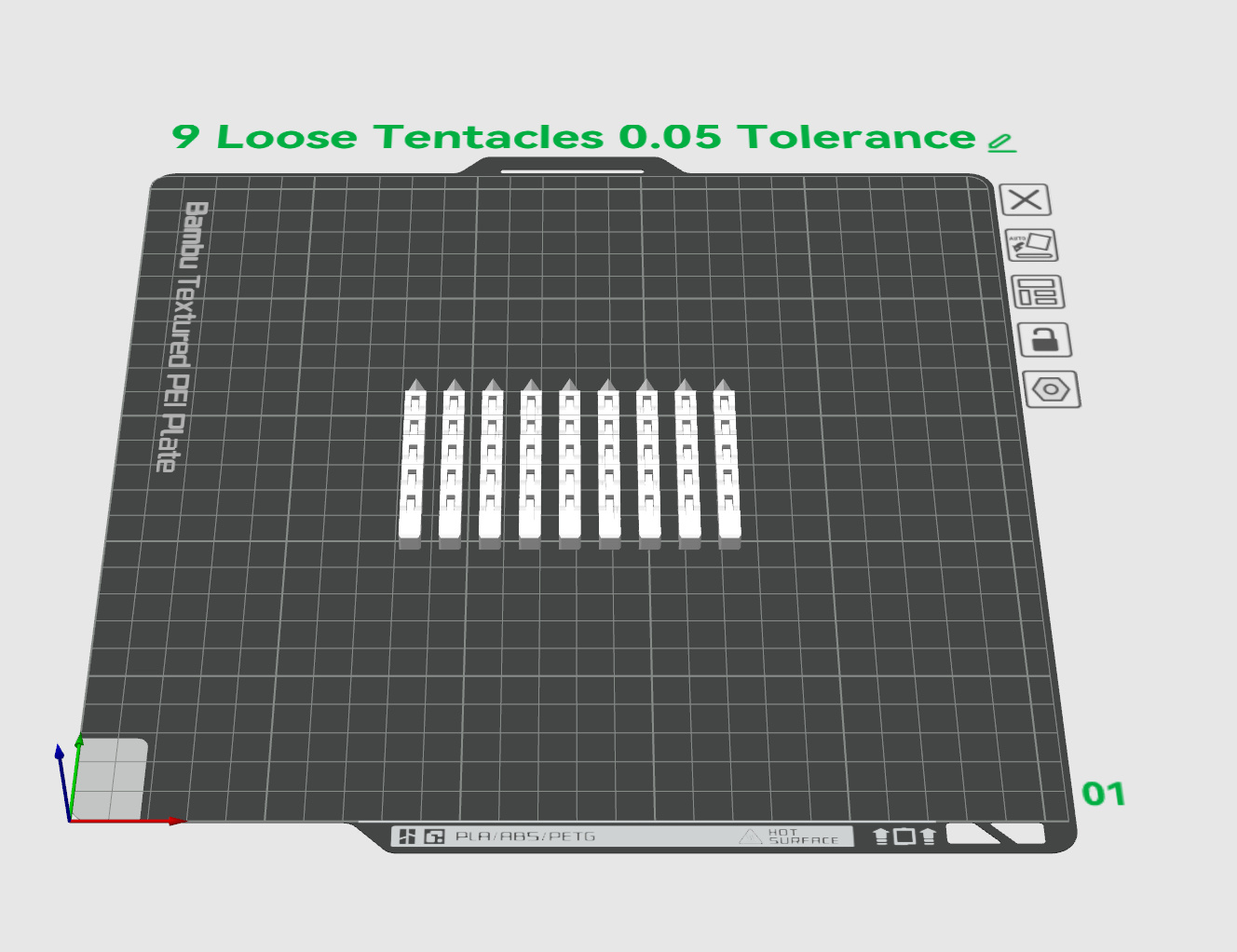The image size is (1237, 952).
Task: Click the plate number 01 label
Action: click(1104, 795)
